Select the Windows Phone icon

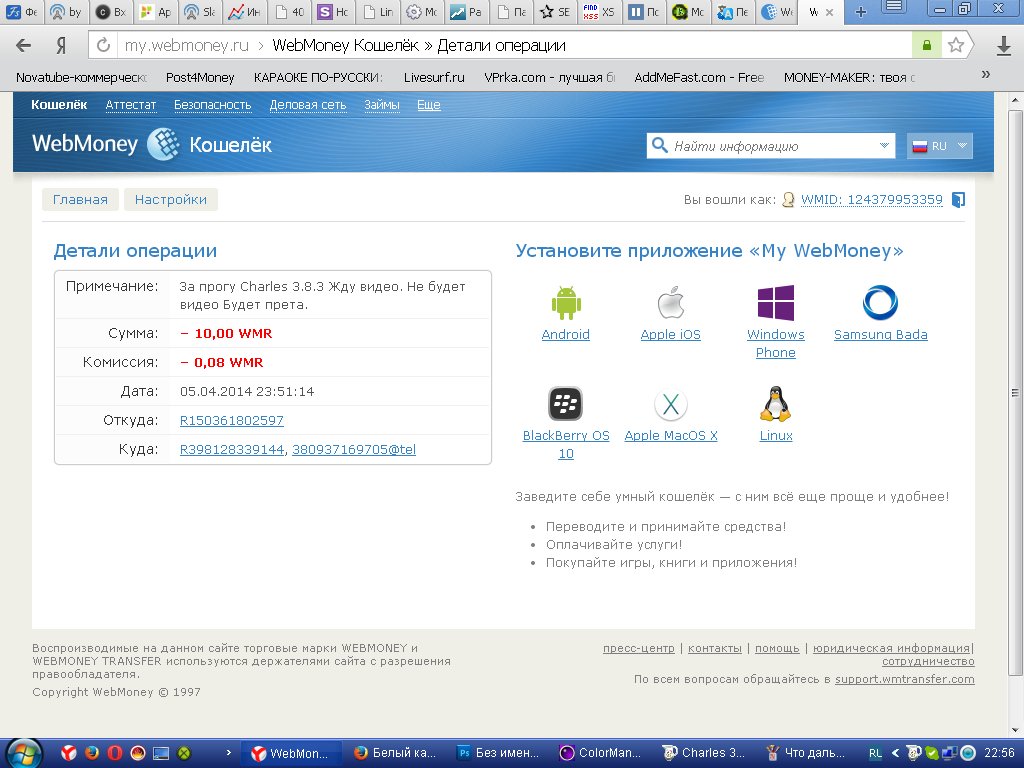pos(775,302)
